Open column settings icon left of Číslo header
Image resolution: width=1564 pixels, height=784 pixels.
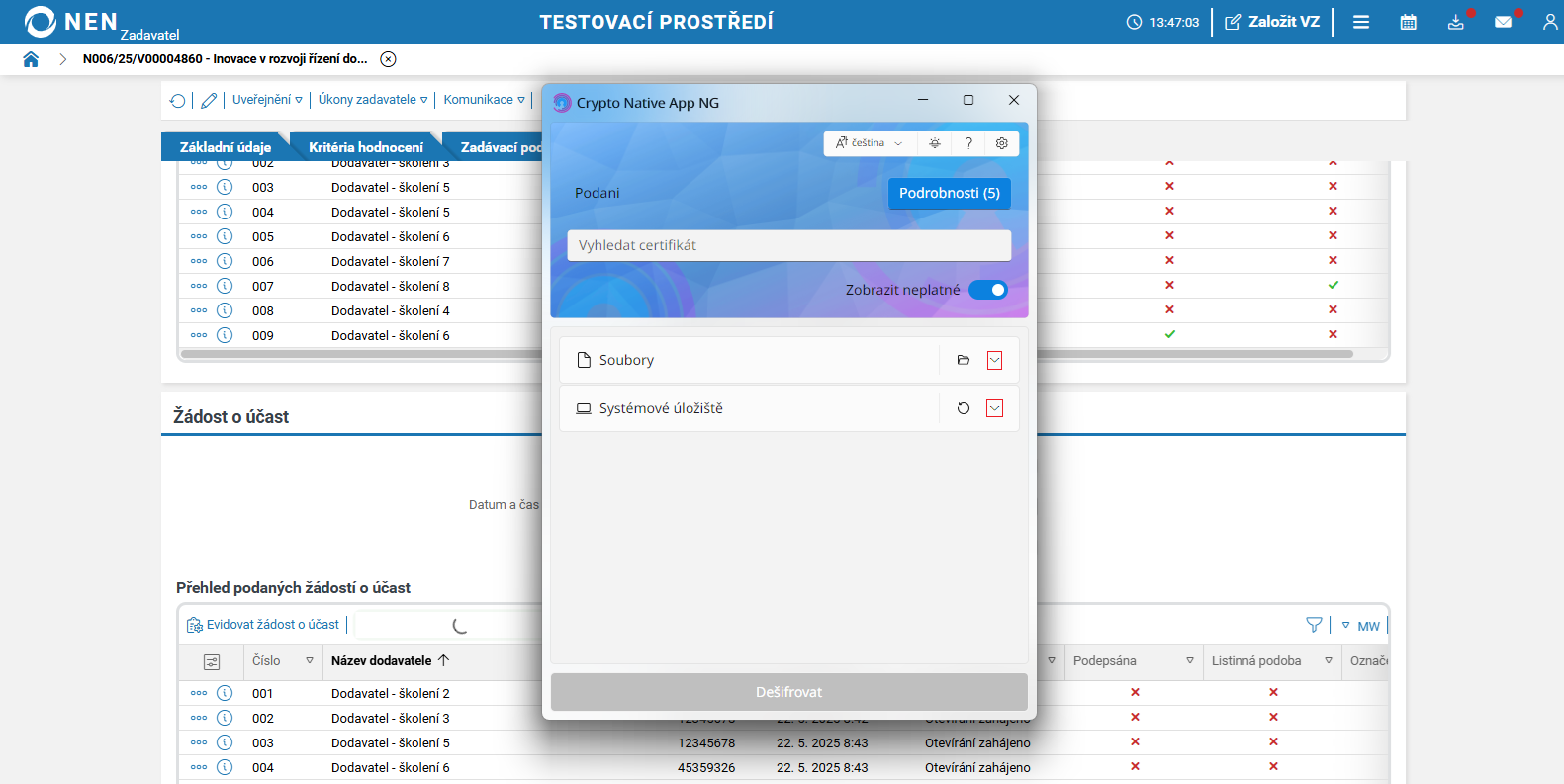(212, 661)
